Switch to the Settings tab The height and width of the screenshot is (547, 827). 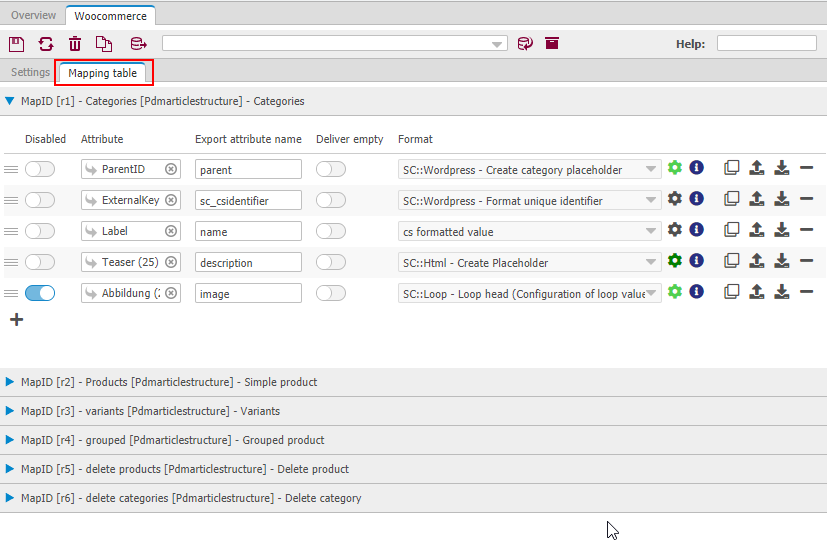pyautogui.click(x=30, y=73)
